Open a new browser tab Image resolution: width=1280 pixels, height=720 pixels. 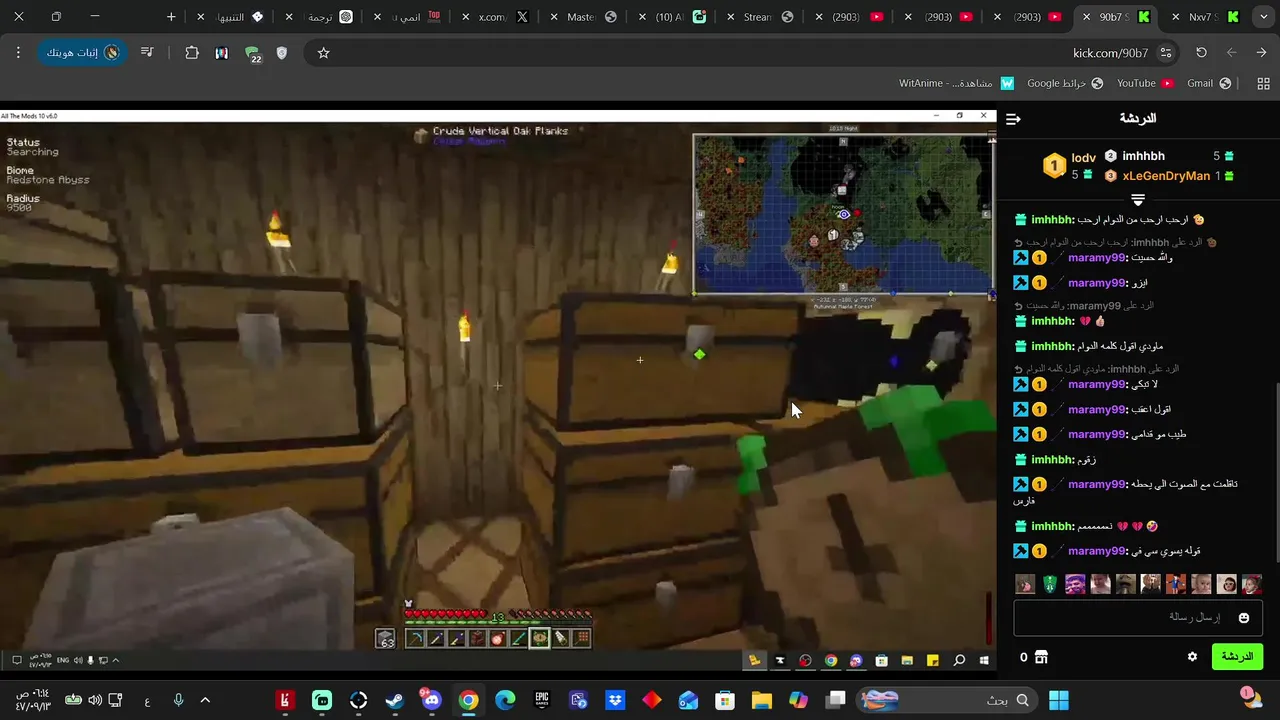point(171,17)
